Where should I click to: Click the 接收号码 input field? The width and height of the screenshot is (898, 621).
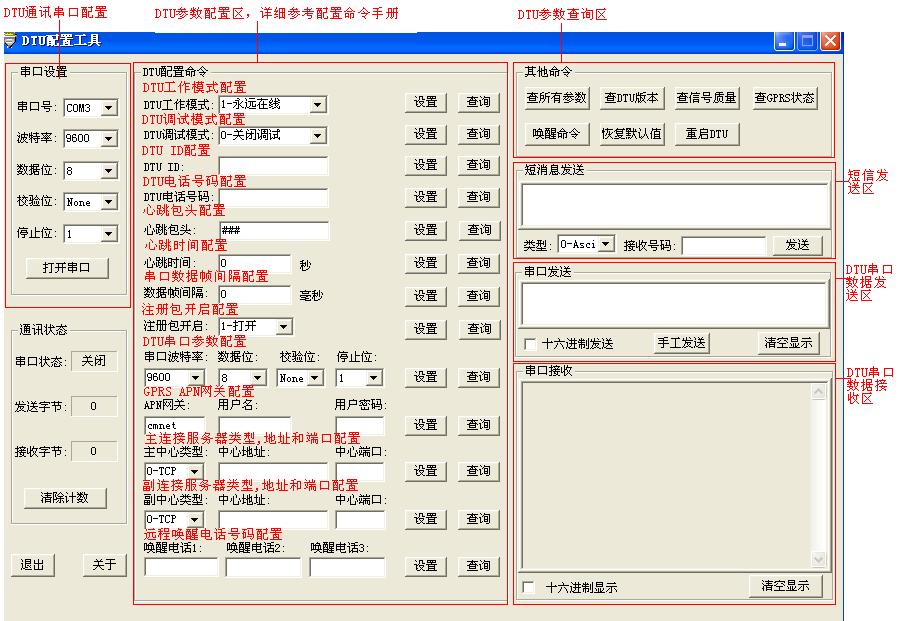click(724, 246)
